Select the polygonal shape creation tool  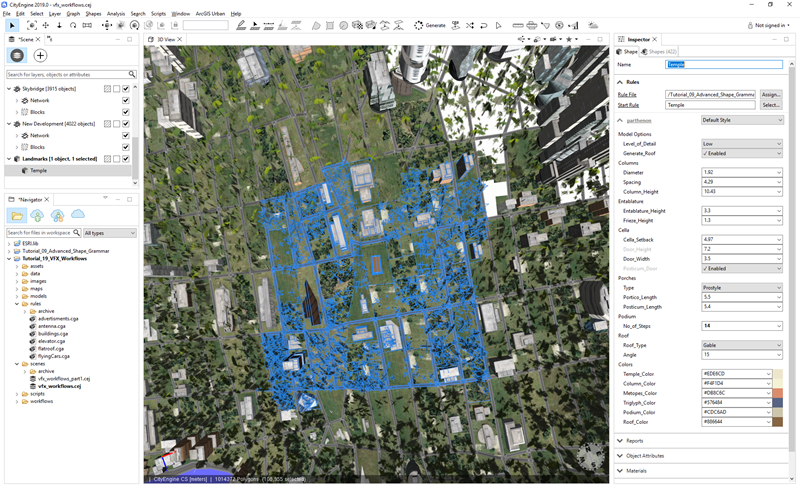pyautogui.click(x=316, y=25)
